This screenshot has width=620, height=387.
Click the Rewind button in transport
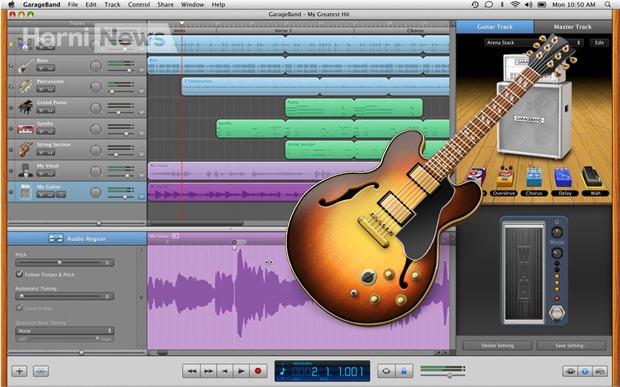point(191,371)
